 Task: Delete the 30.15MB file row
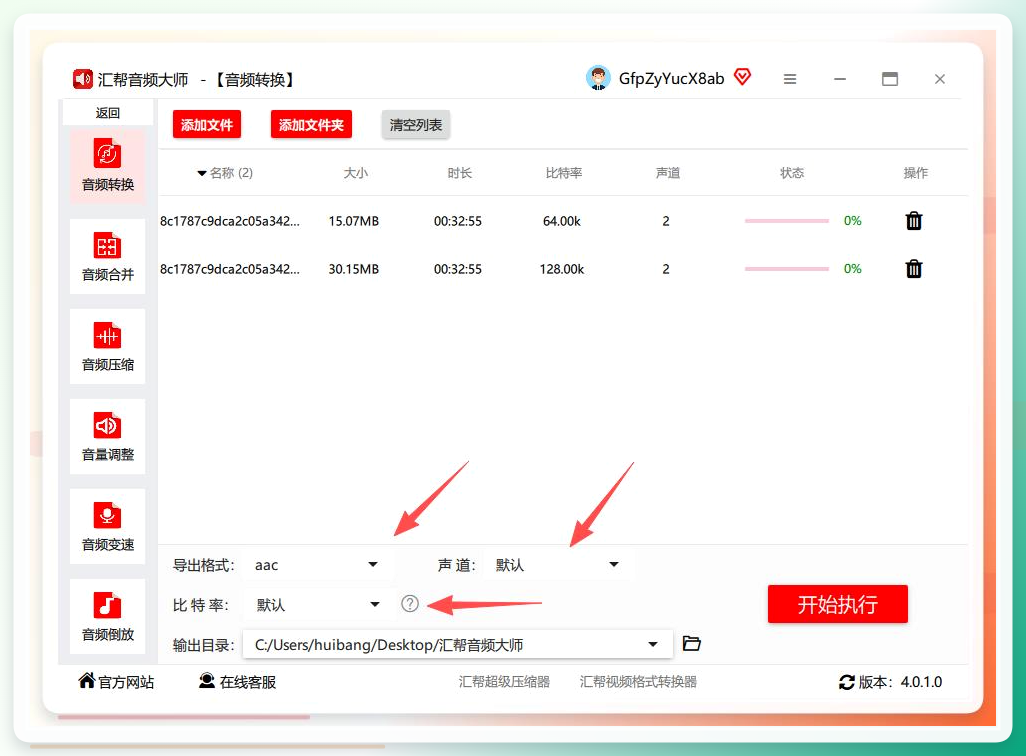point(914,269)
